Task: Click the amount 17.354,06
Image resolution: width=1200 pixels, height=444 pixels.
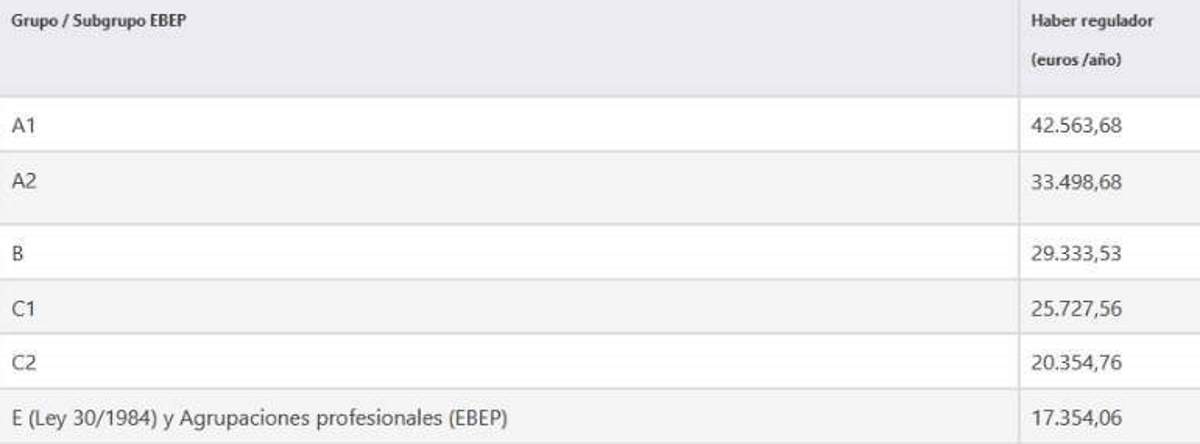Action: [1076, 417]
